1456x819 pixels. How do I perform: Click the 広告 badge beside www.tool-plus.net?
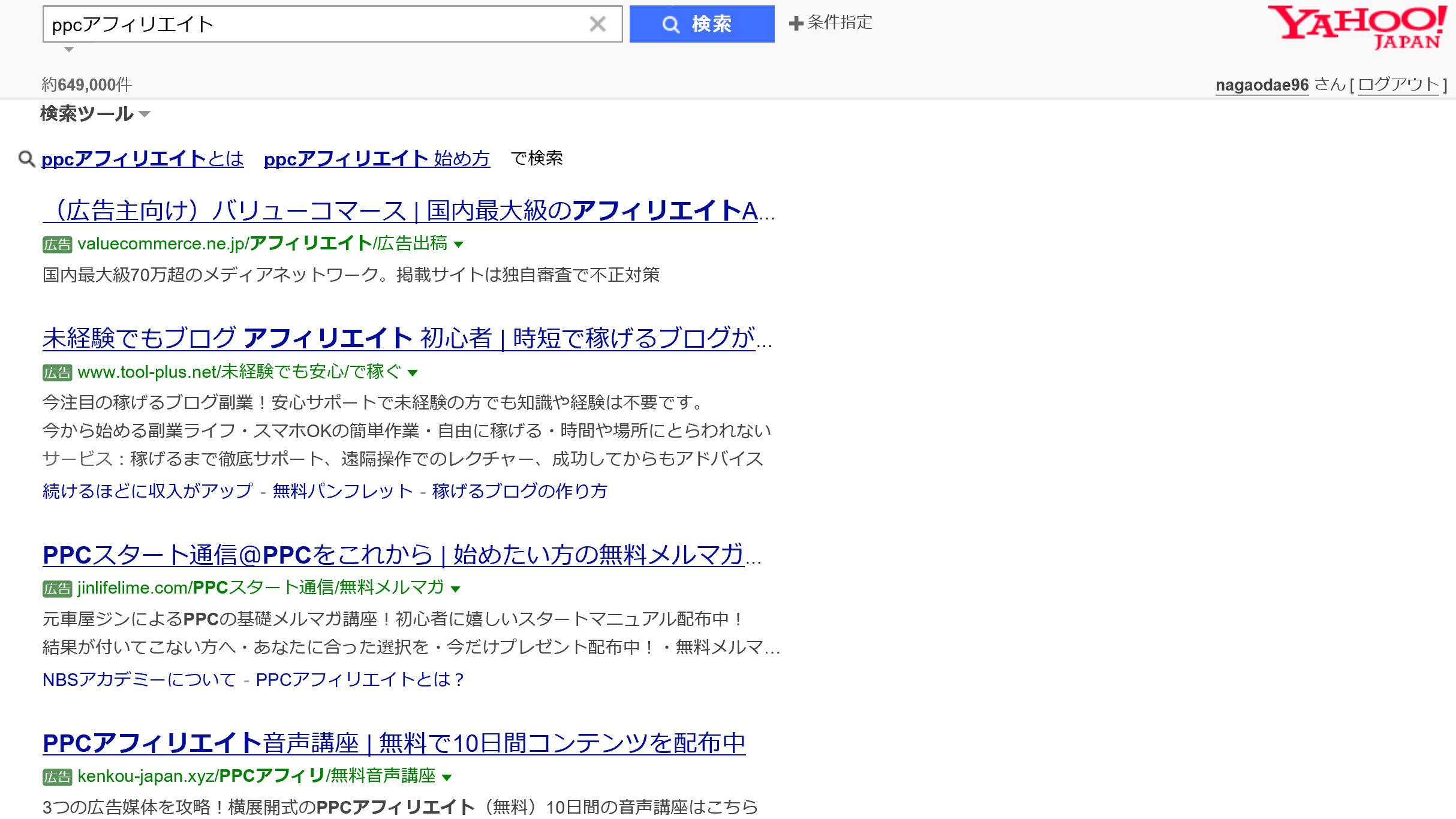pyautogui.click(x=58, y=372)
